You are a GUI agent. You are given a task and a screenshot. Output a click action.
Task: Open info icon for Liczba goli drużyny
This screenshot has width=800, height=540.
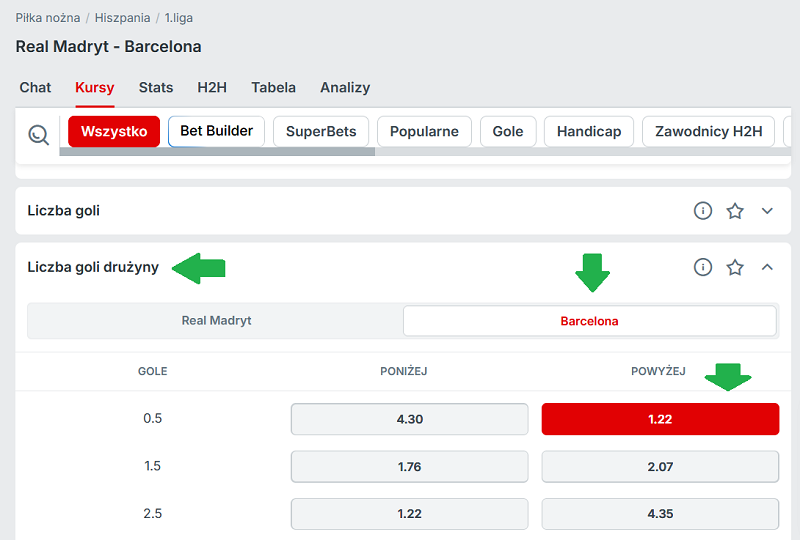click(703, 267)
